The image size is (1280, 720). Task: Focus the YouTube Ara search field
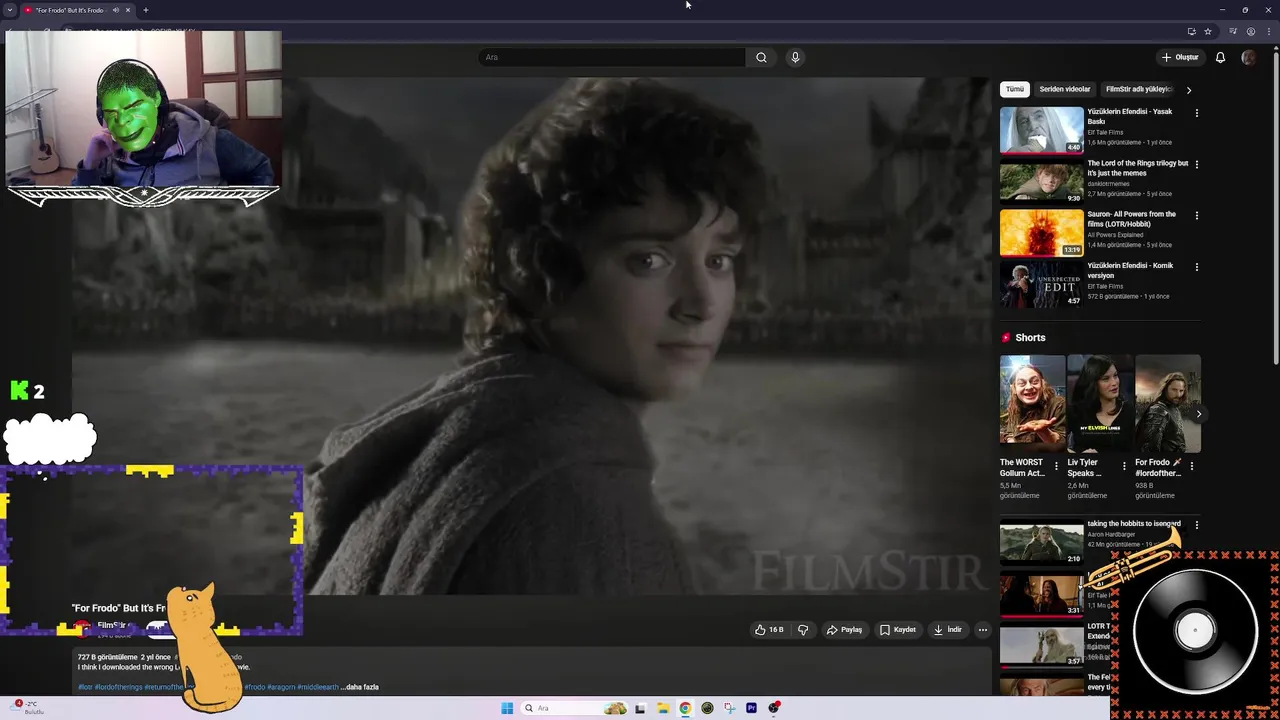tap(611, 57)
